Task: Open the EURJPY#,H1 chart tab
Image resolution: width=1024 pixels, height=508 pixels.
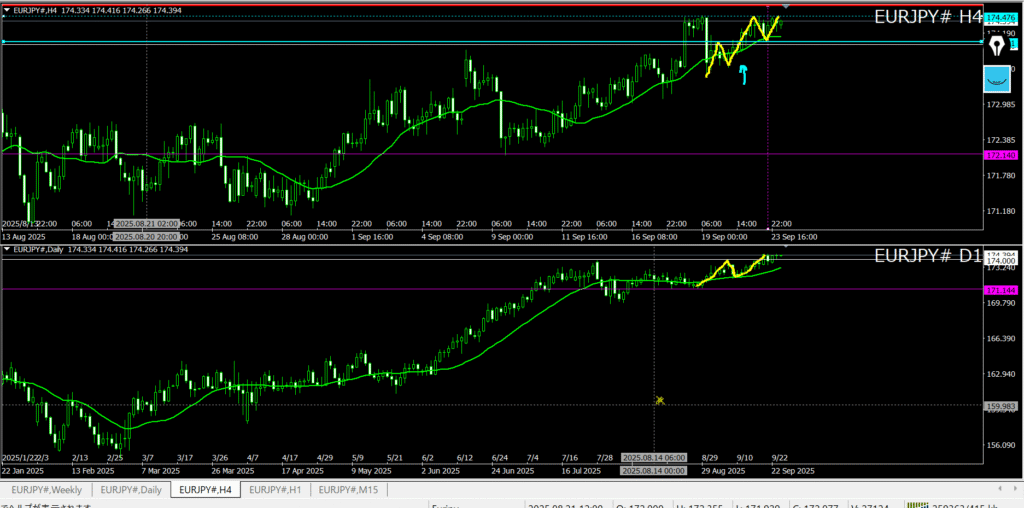Action: 274,489
